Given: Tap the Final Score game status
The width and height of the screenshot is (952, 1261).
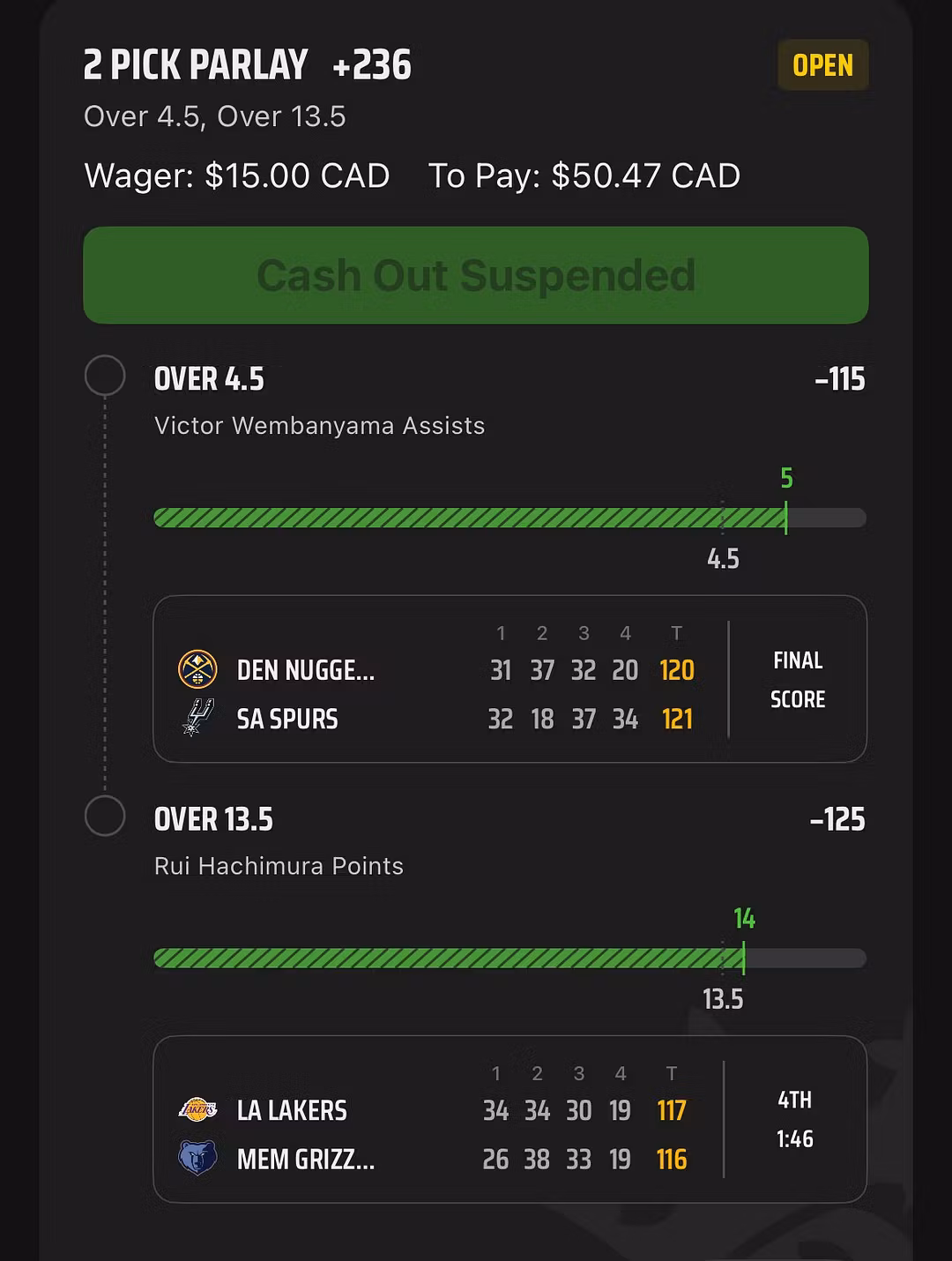Looking at the screenshot, I should pos(798,679).
